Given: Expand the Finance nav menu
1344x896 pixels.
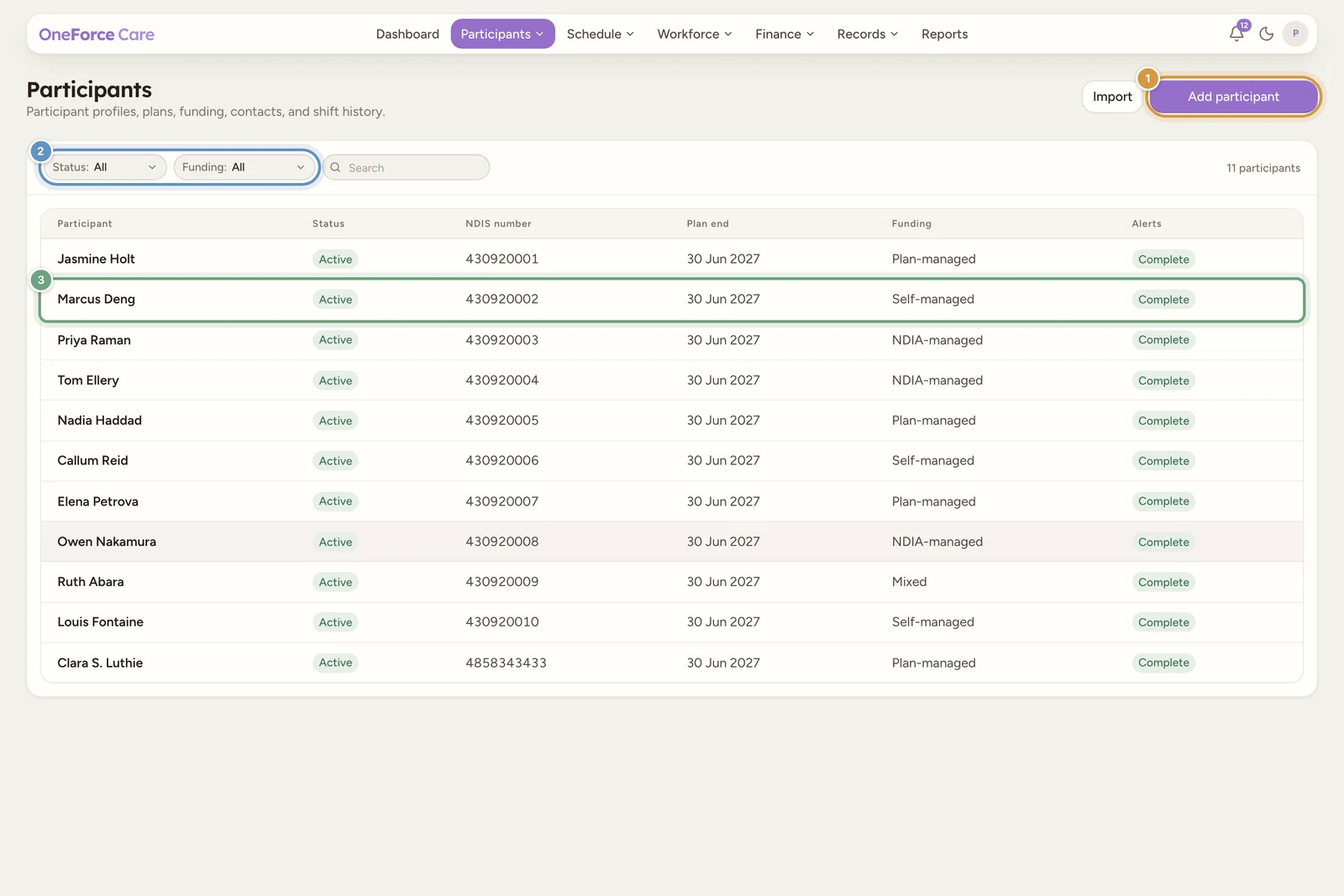Looking at the screenshot, I should 785,34.
